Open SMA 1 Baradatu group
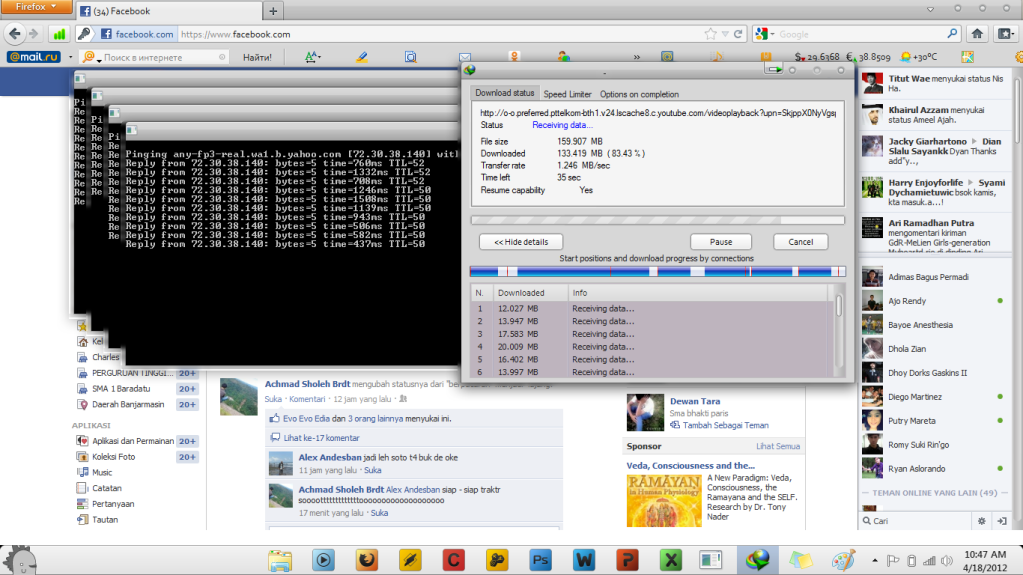The height and width of the screenshot is (575, 1023). tap(121, 388)
